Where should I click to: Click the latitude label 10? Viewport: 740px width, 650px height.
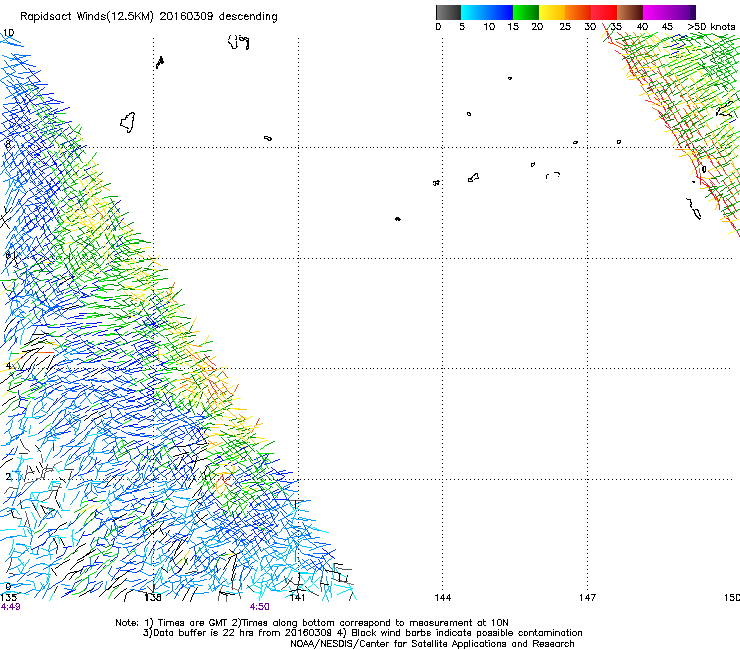[x=8, y=33]
